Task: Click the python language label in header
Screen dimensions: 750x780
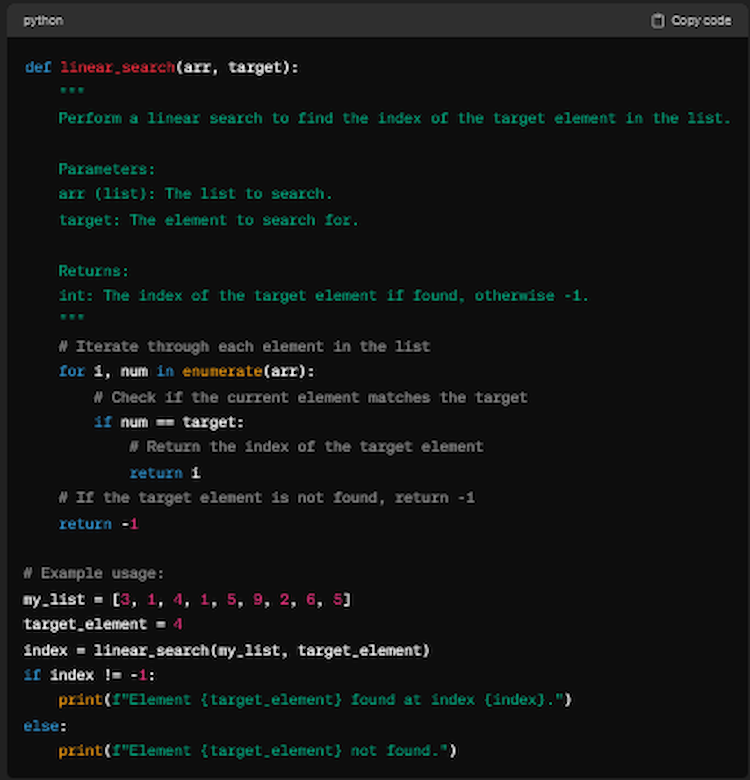Action: (43, 20)
